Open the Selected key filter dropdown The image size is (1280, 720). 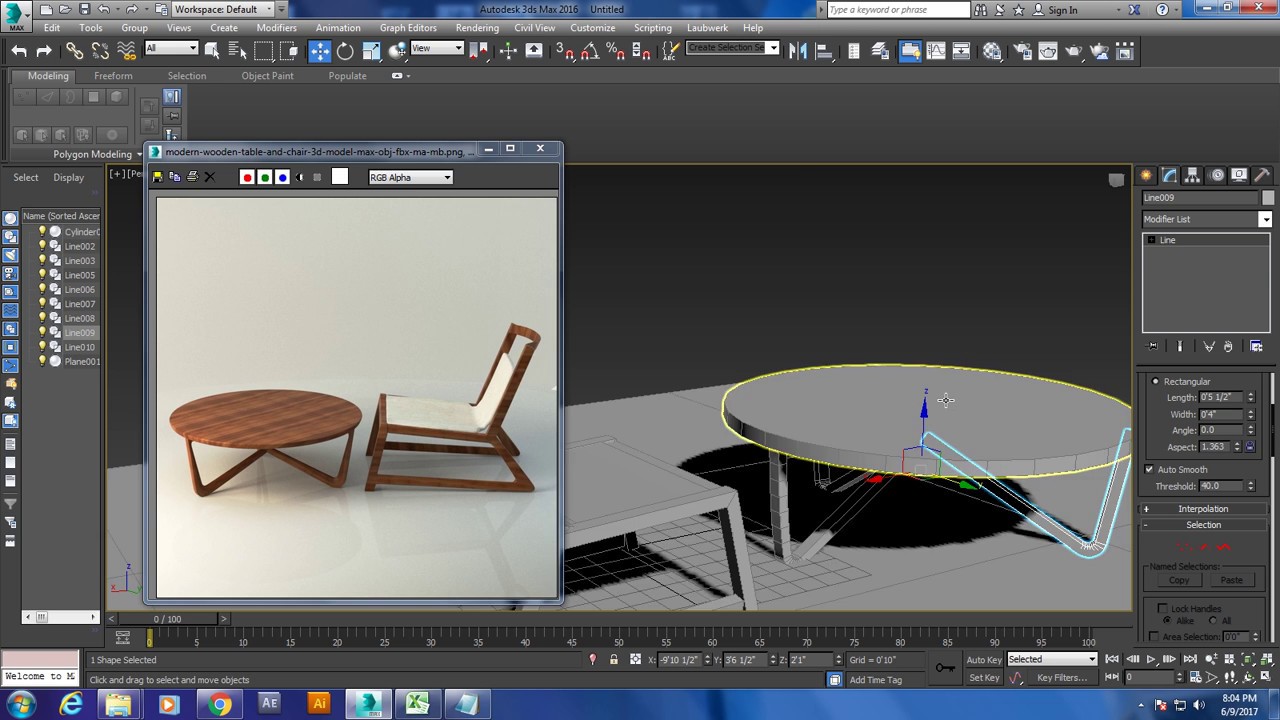click(1052, 659)
